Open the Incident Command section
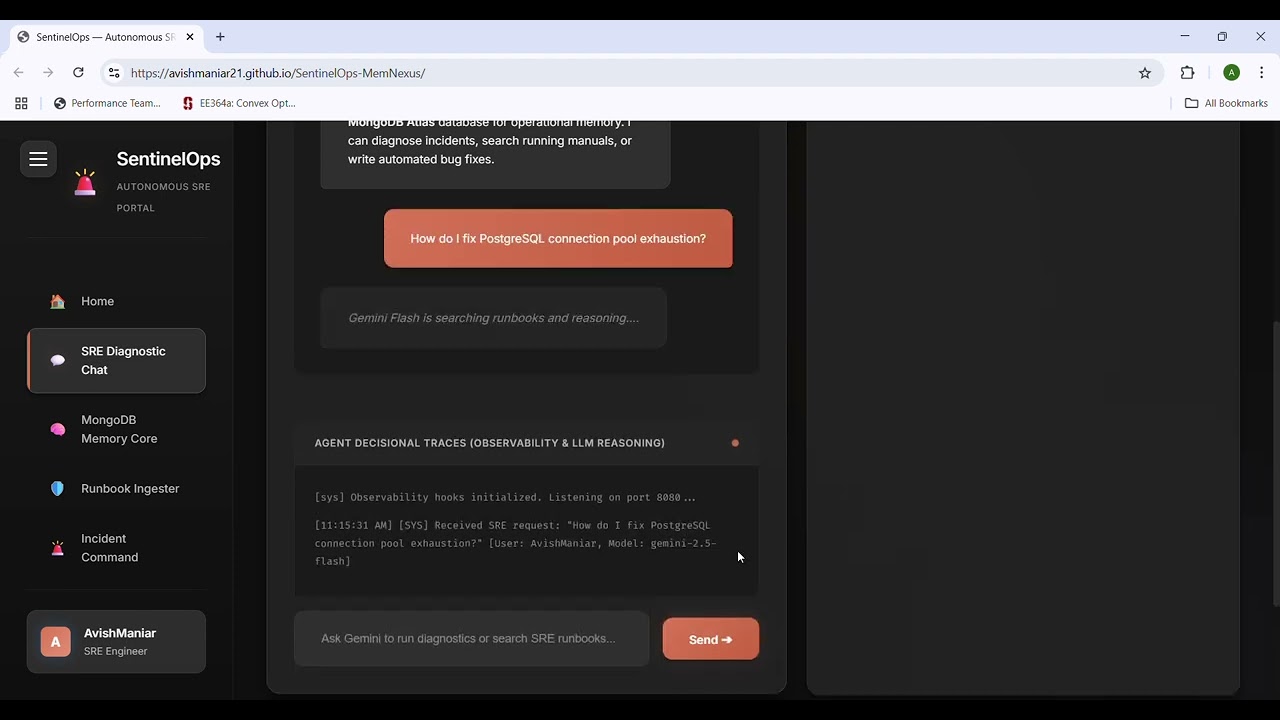The width and height of the screenshot is (1280, 720). coord(116,548)
